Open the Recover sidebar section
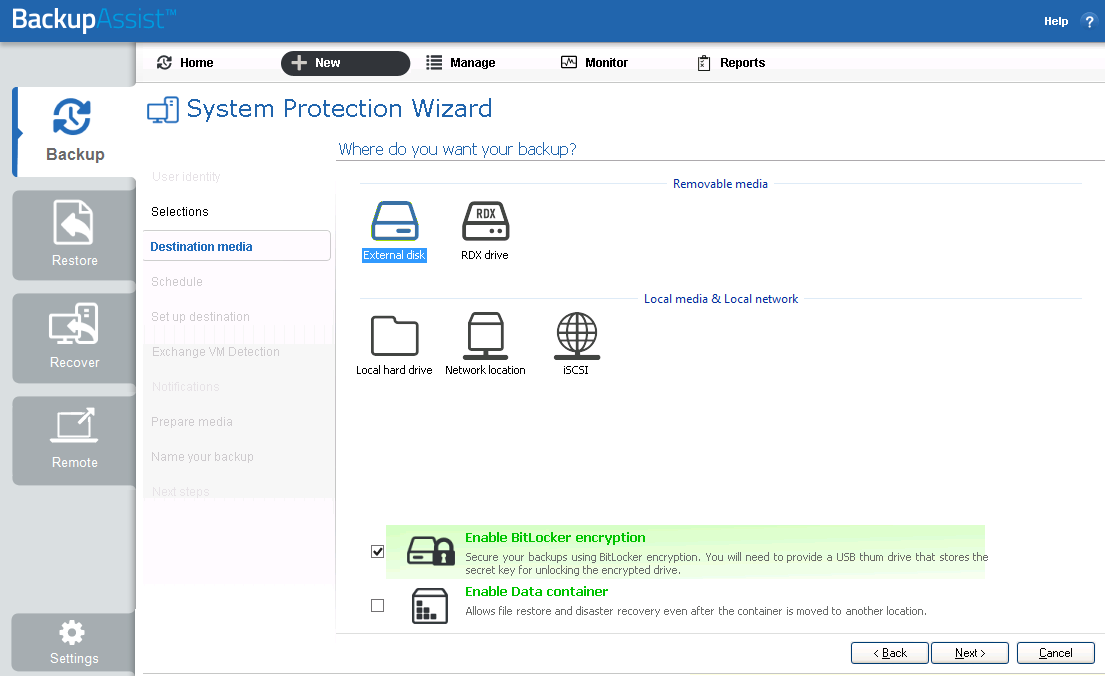The height and width of the screenshot is (676, 1105). (75, 338)
